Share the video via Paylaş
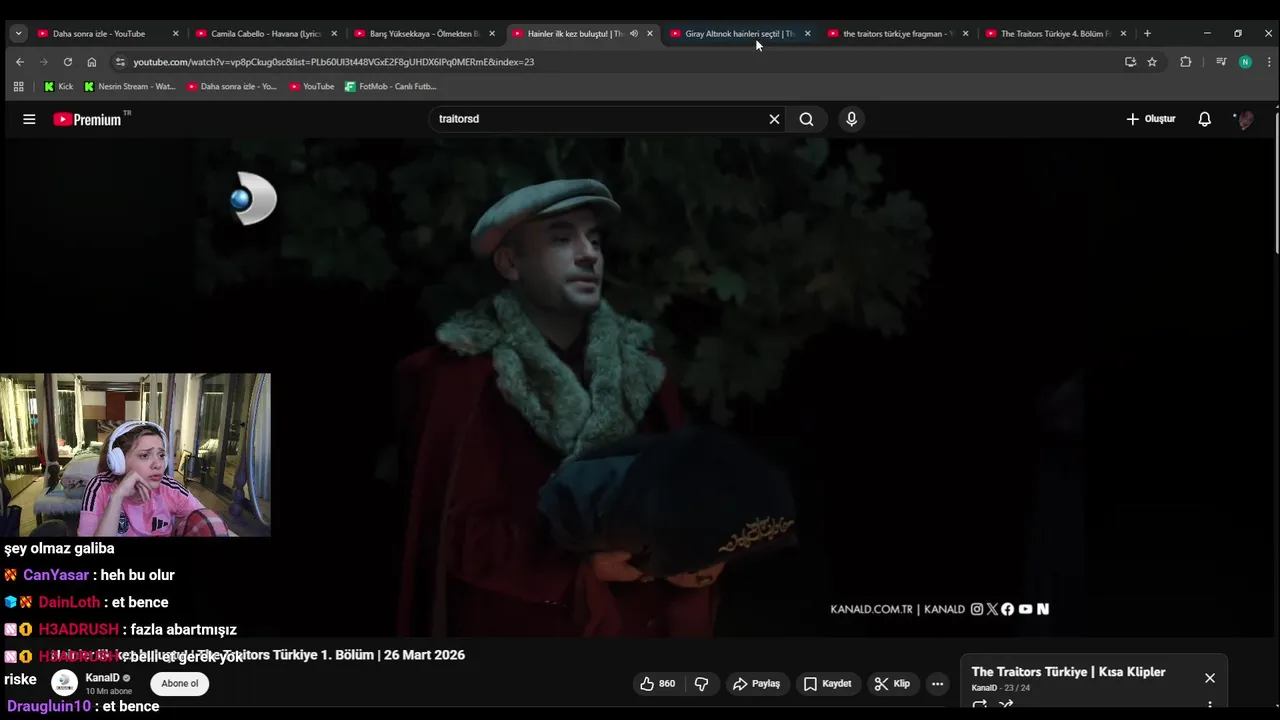The width and height of the screenshot is (1280, 720). coord(756,684)
